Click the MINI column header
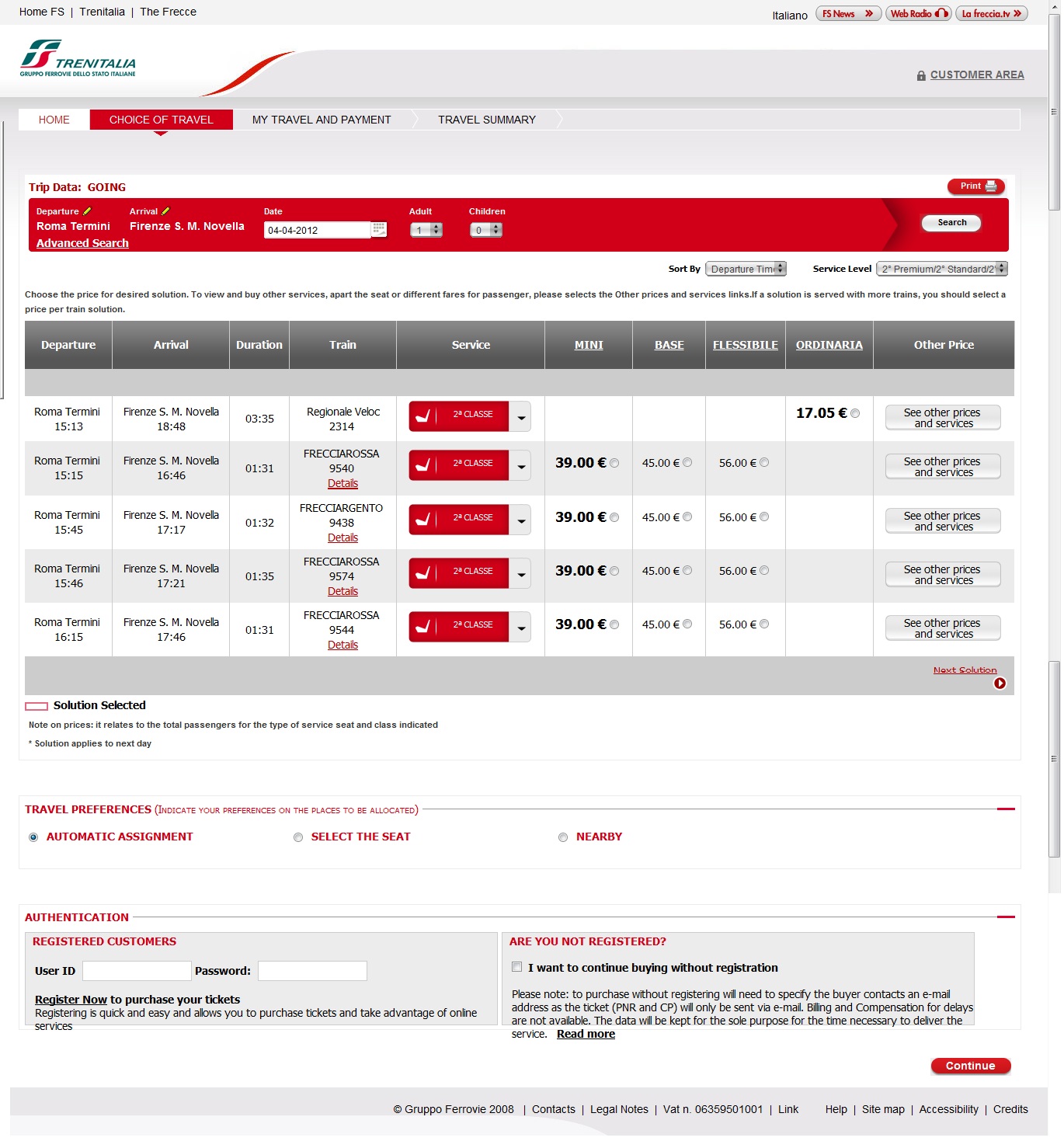The height and width of the screenshot is (1148, 1064). 589,345
